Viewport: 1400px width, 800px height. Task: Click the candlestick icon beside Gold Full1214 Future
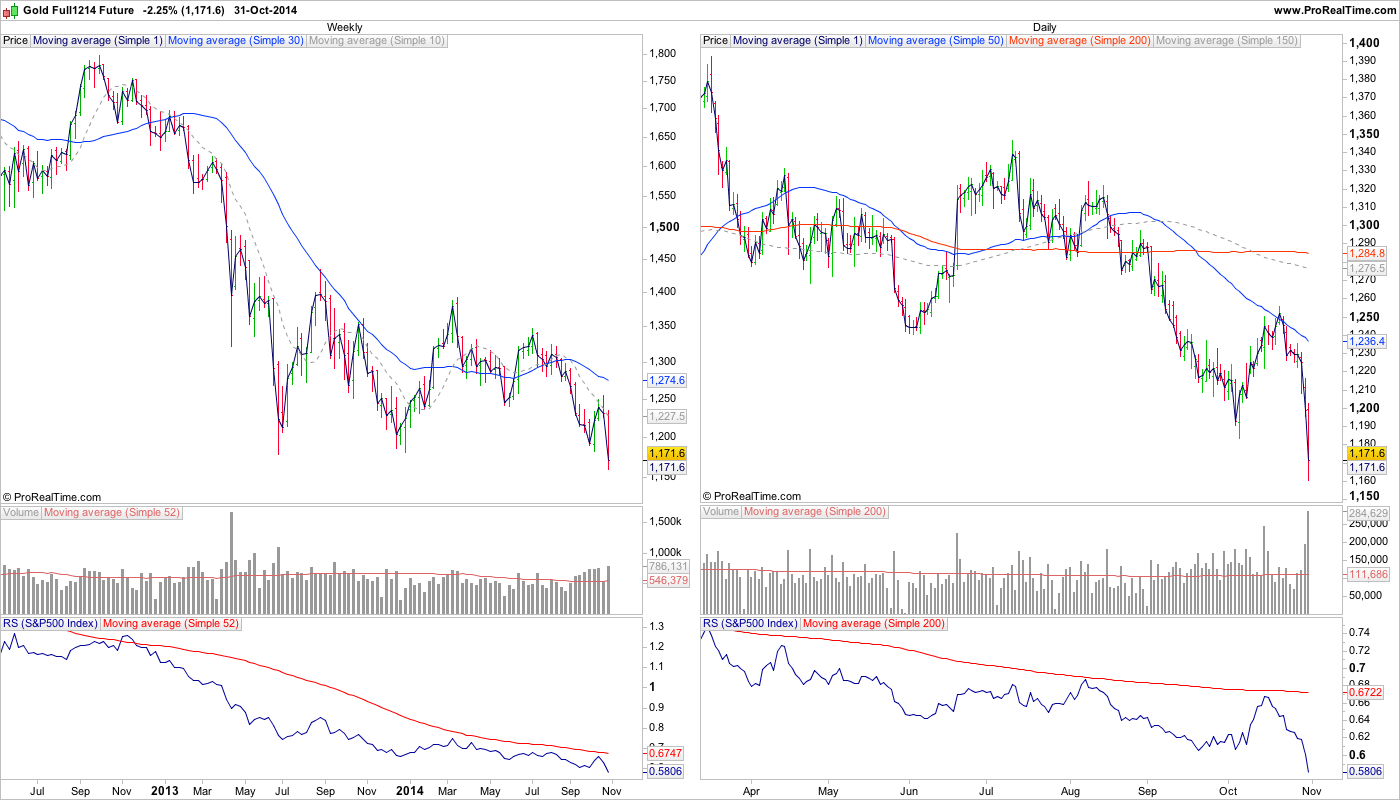tap(12, 9)
